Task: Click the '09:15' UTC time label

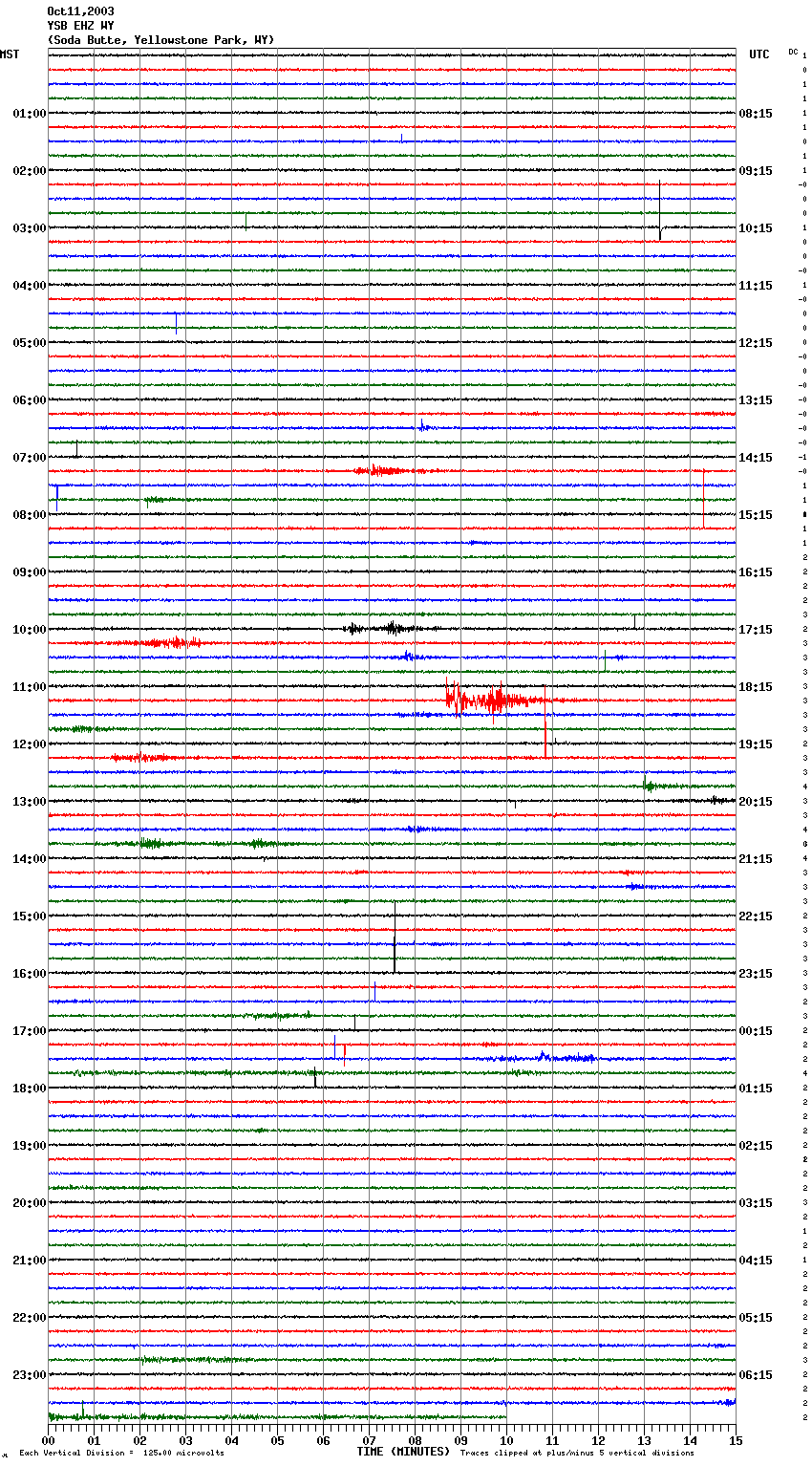Action: (x=756, y=171)
